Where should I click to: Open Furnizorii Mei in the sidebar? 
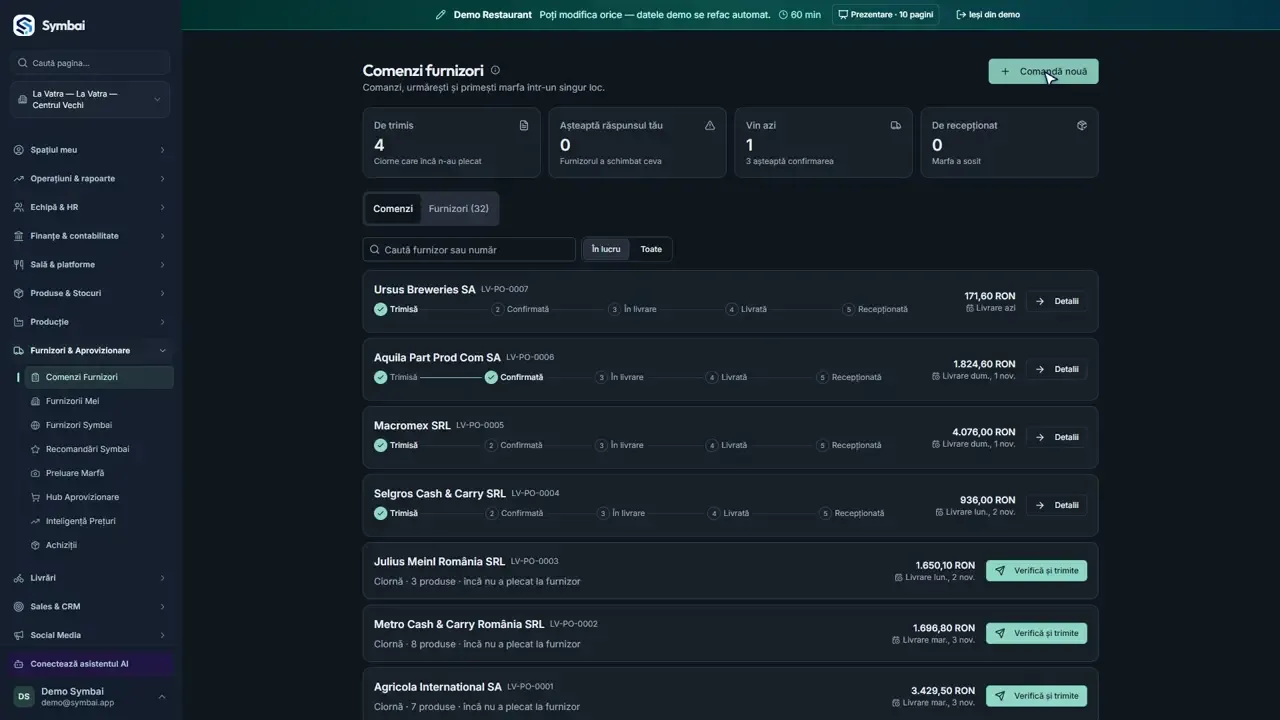click(x=98, y=401)
